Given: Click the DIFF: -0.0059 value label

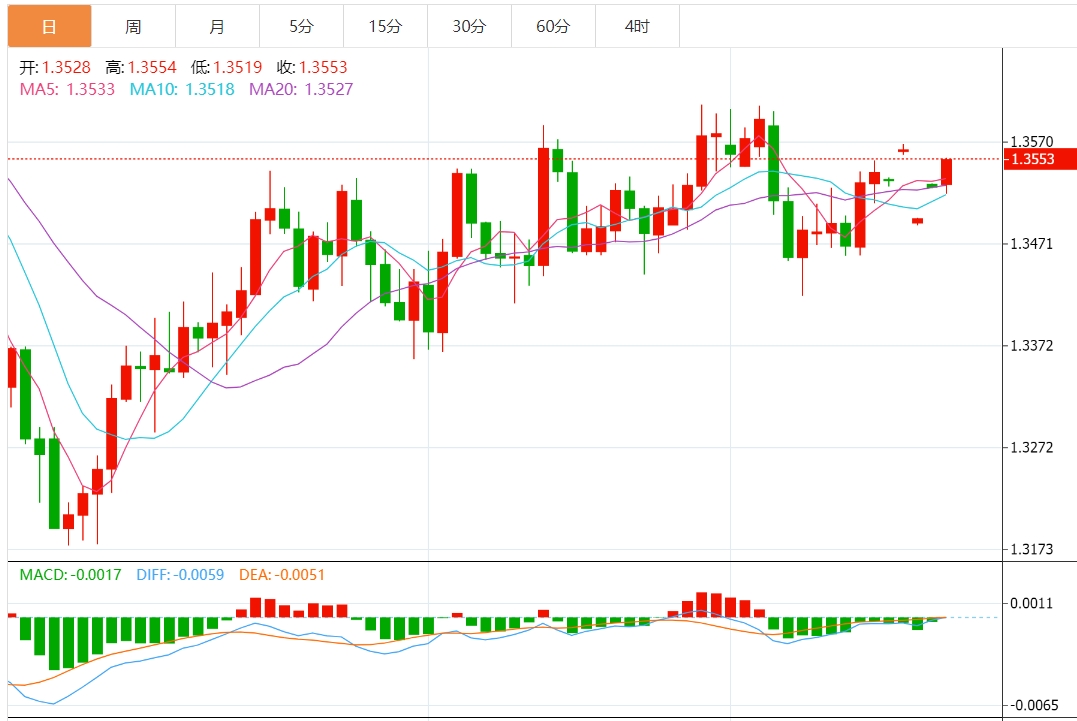Looking at the screenshot, I should (x=180, y=575).
